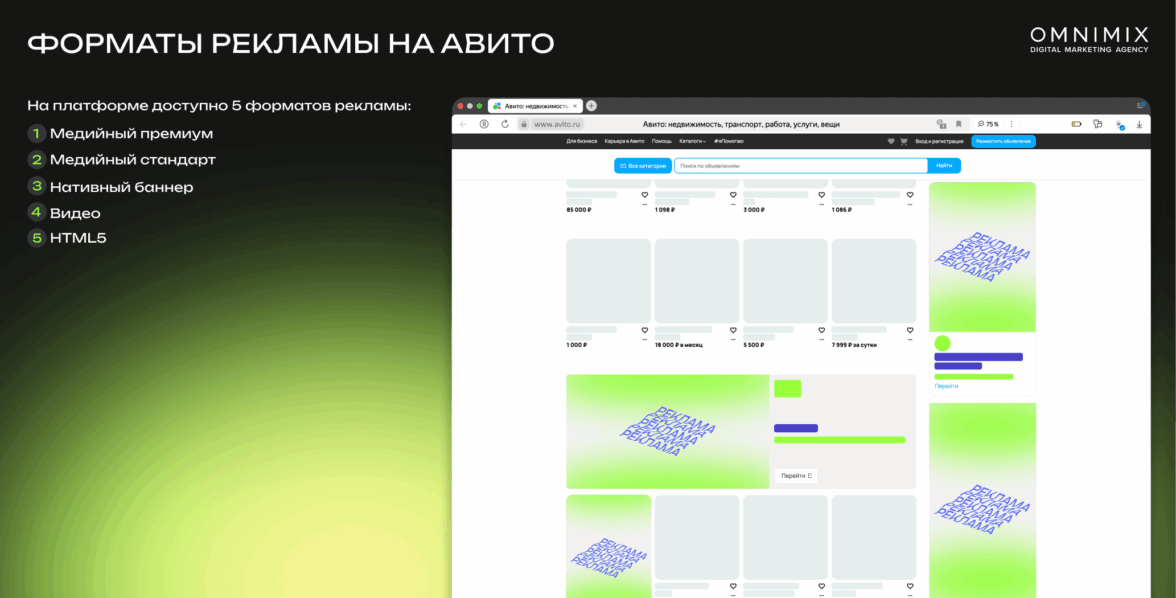Open browser extensions icon beside battery icon
Viewport: 1176px width, 598px height.
point(1098,125)
